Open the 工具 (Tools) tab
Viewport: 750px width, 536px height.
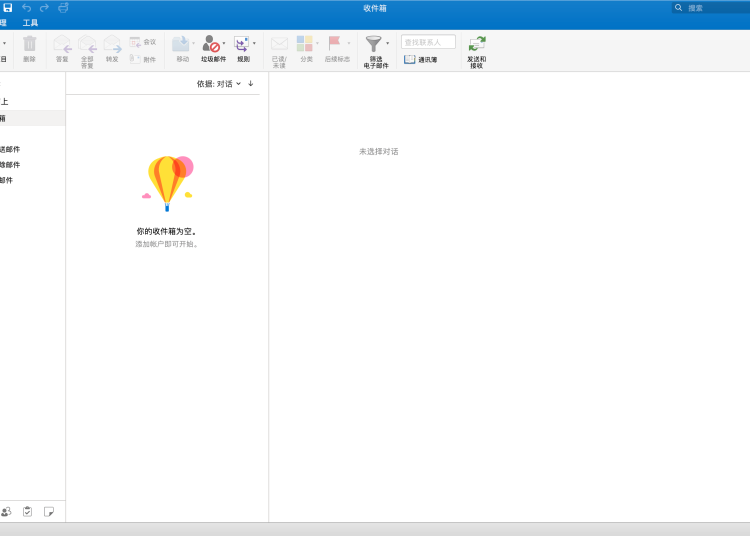(x=30, y=22)
